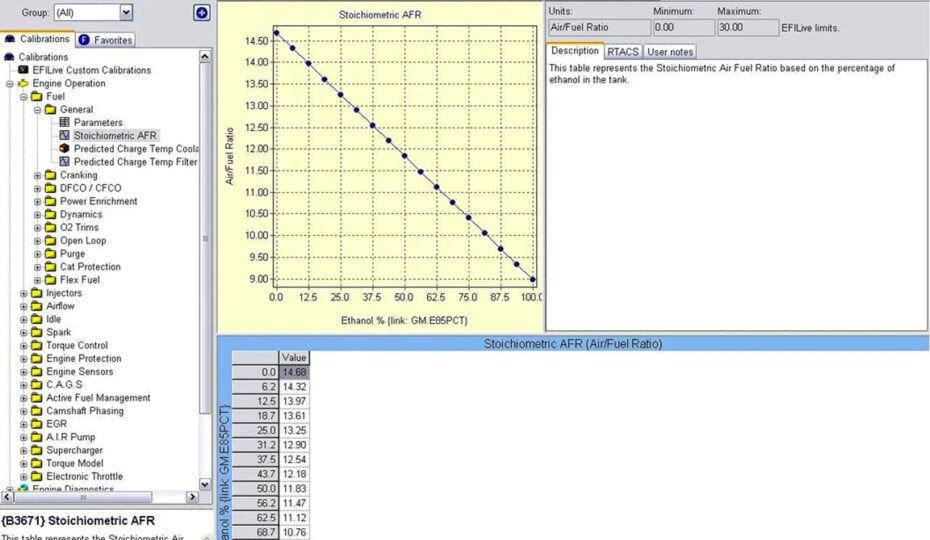930x540 pixels.
Task: Select the 12.54 value cell
Action: coord(294,459)
